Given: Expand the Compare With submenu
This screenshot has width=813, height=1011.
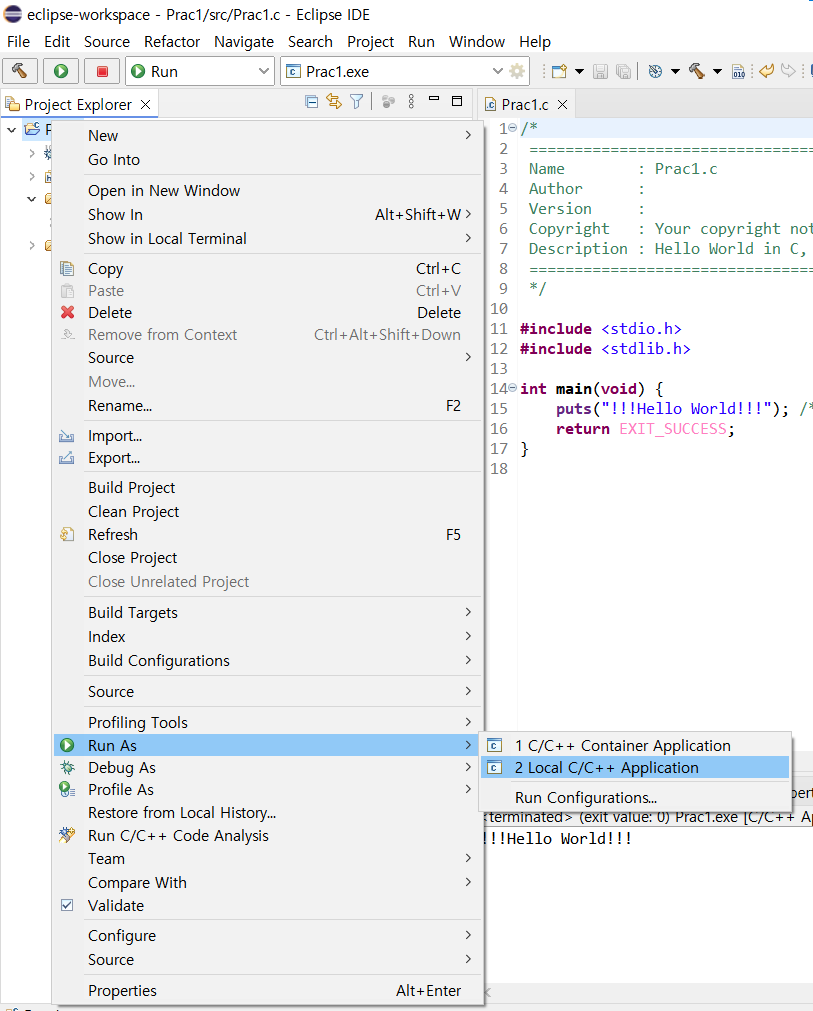Looking at the screenshot, I should tap(268, 883).
